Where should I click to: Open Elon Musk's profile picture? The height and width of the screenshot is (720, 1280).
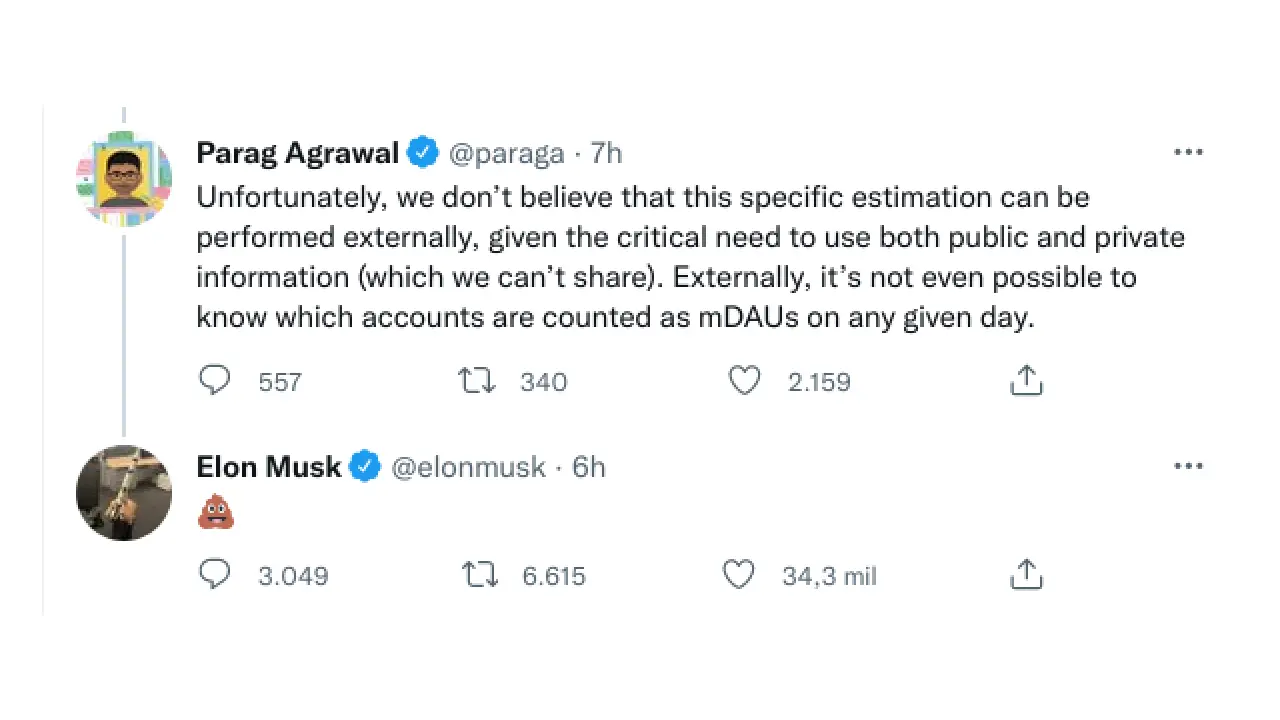[x=124, y=493]
